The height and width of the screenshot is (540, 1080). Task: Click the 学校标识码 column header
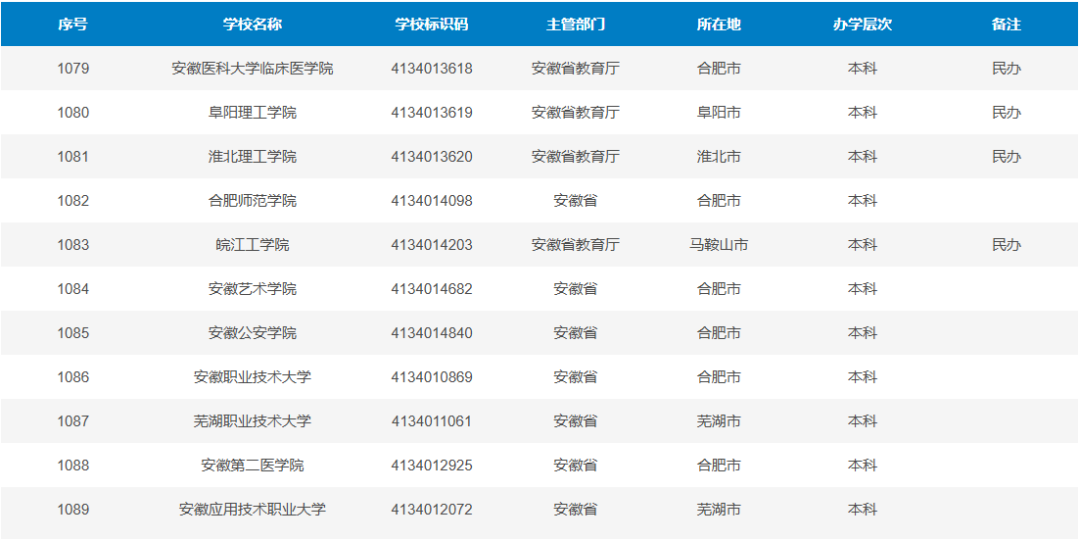(431, 25)
